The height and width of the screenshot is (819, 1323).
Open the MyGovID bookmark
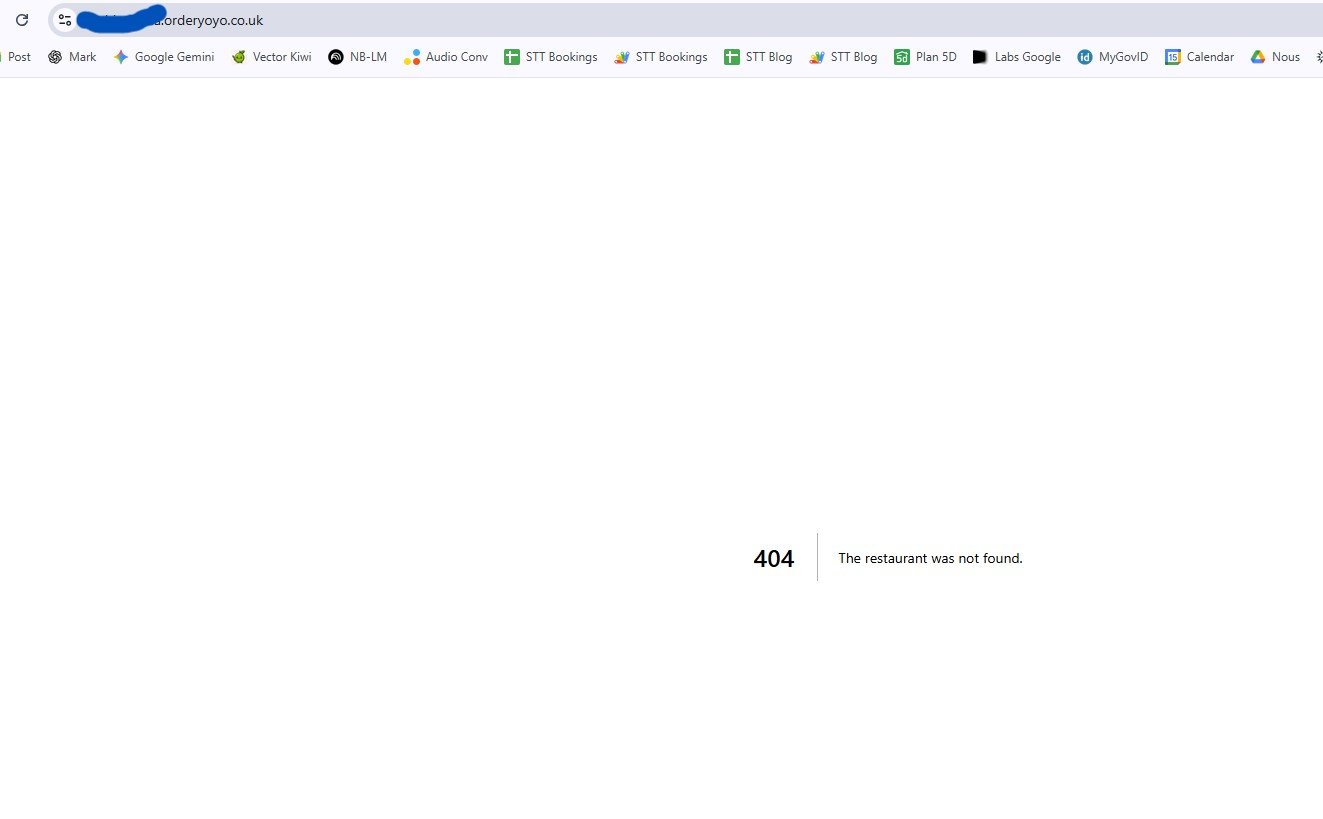1112,57
